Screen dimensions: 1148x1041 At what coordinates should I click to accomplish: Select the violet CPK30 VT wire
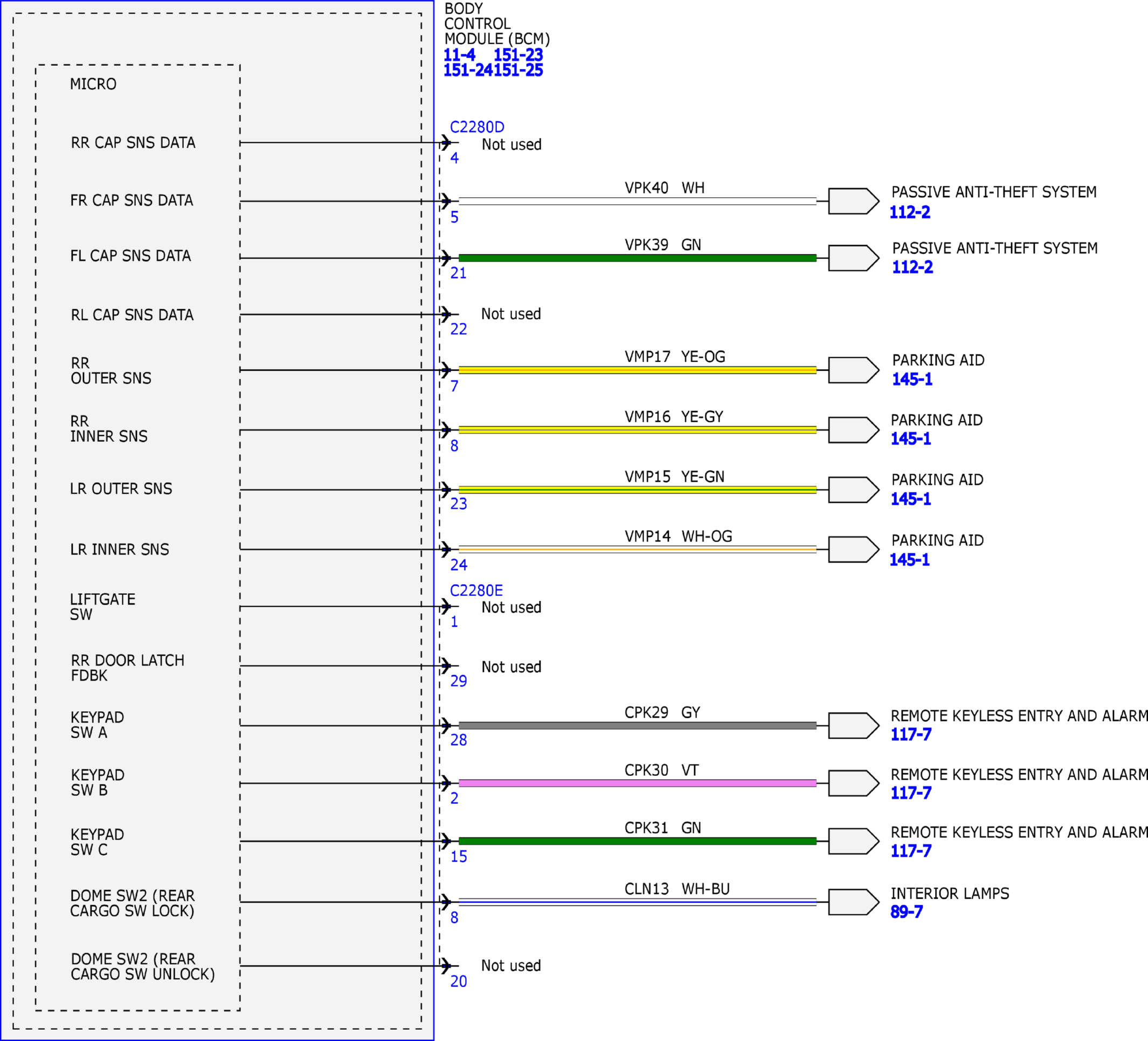(x=637, y=783)
